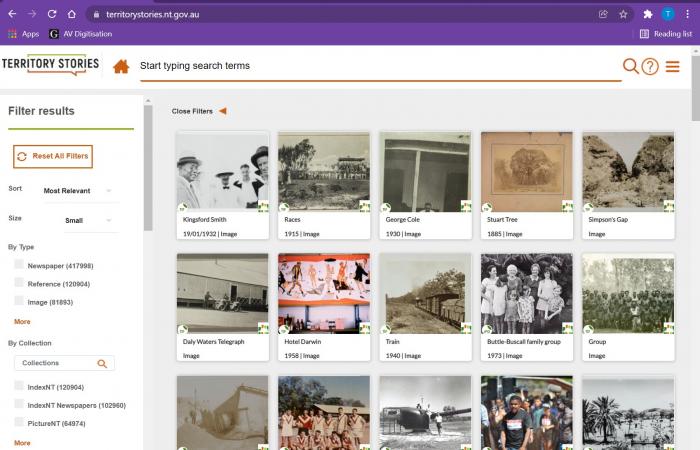The height and width of the screenshot is (450, 700).
Task: Click the search terms input field
Action: pyautogui.click(x=380, y=66)
